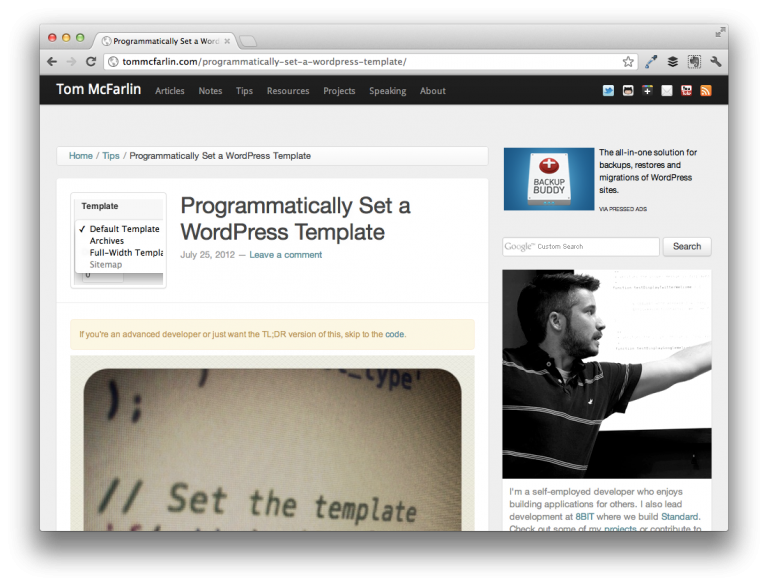Close the current browser tab
This screenshot has width=768, height=586.
pos(227,41)
